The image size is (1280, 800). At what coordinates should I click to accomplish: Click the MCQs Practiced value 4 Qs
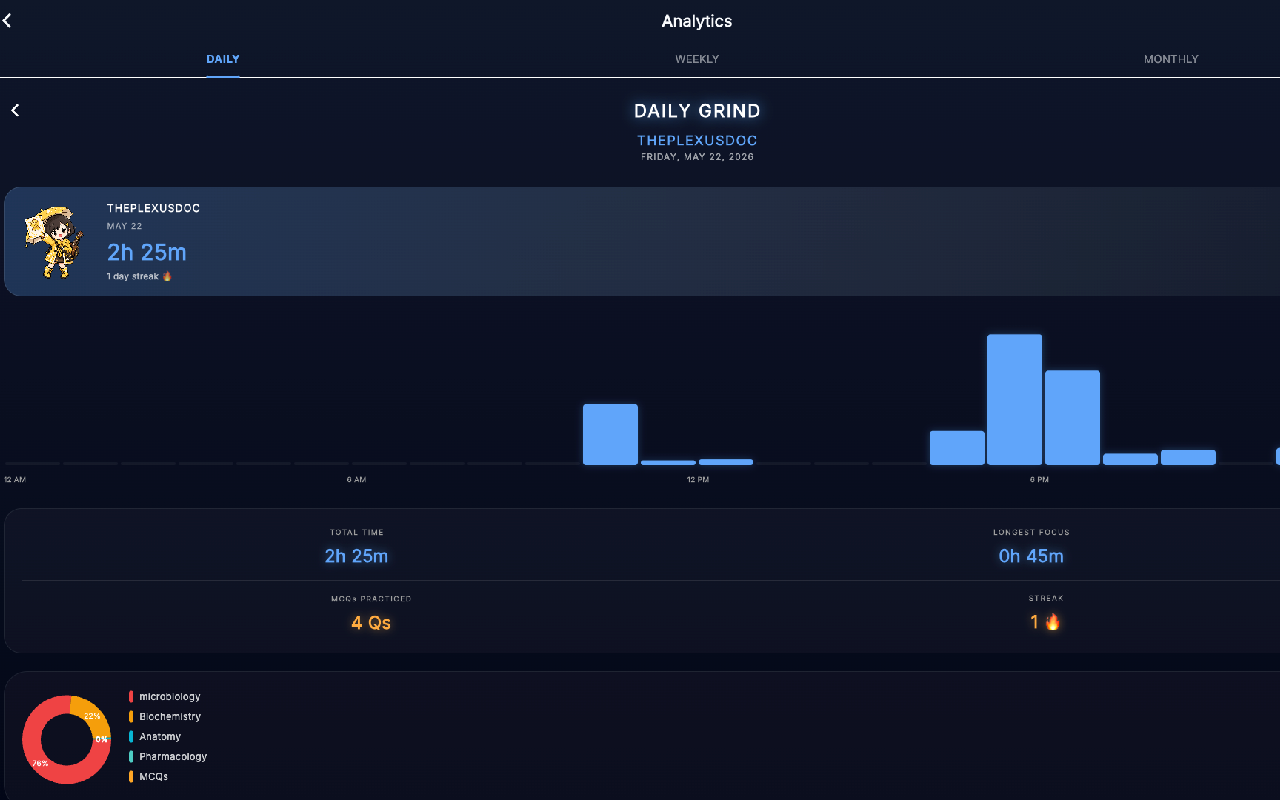(x=371, y=623)
